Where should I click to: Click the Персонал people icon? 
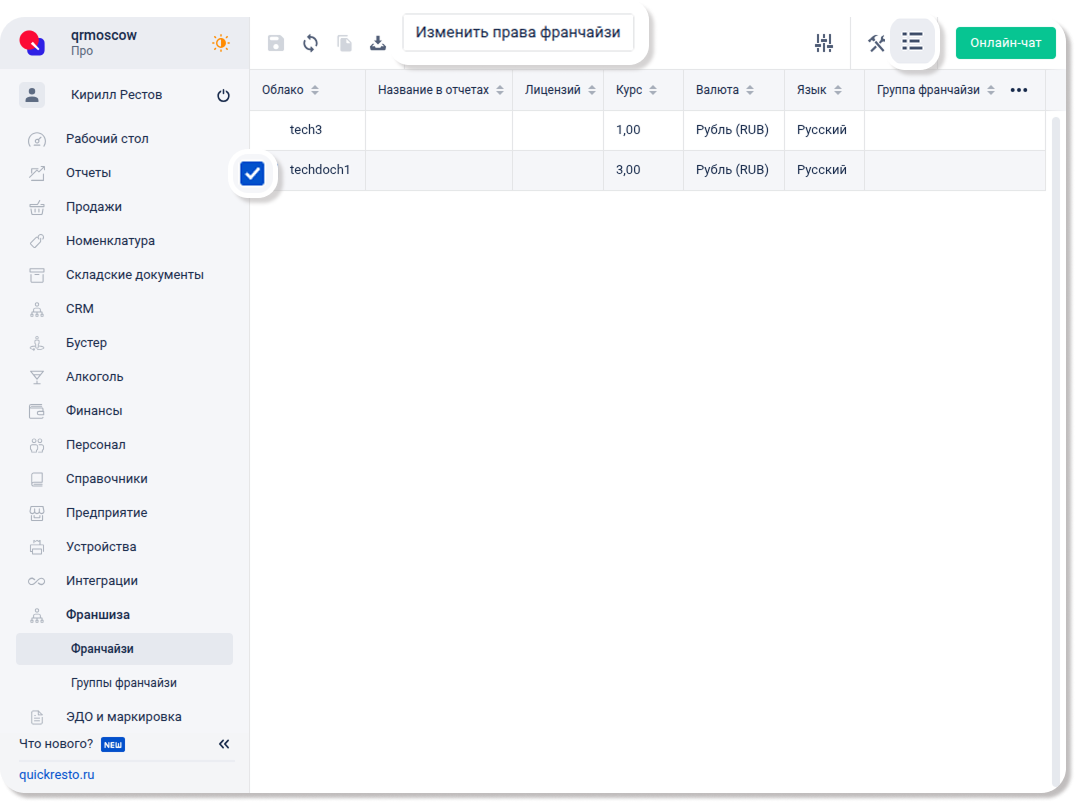coord(37,446)
